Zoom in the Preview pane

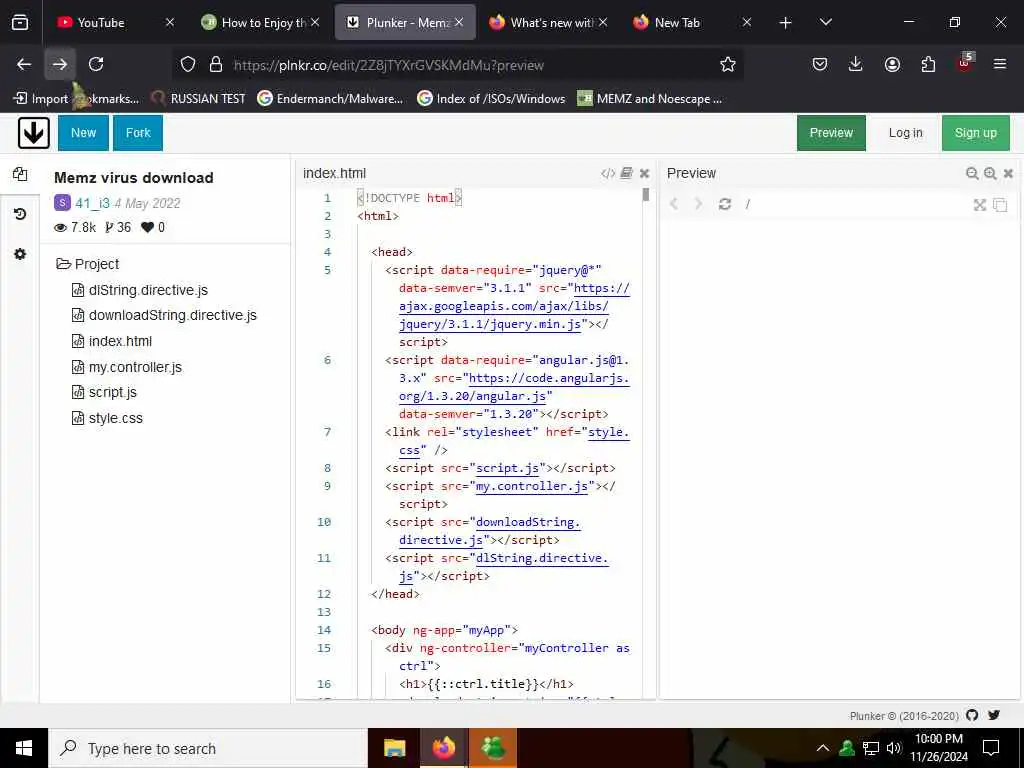tap(991, 174)
